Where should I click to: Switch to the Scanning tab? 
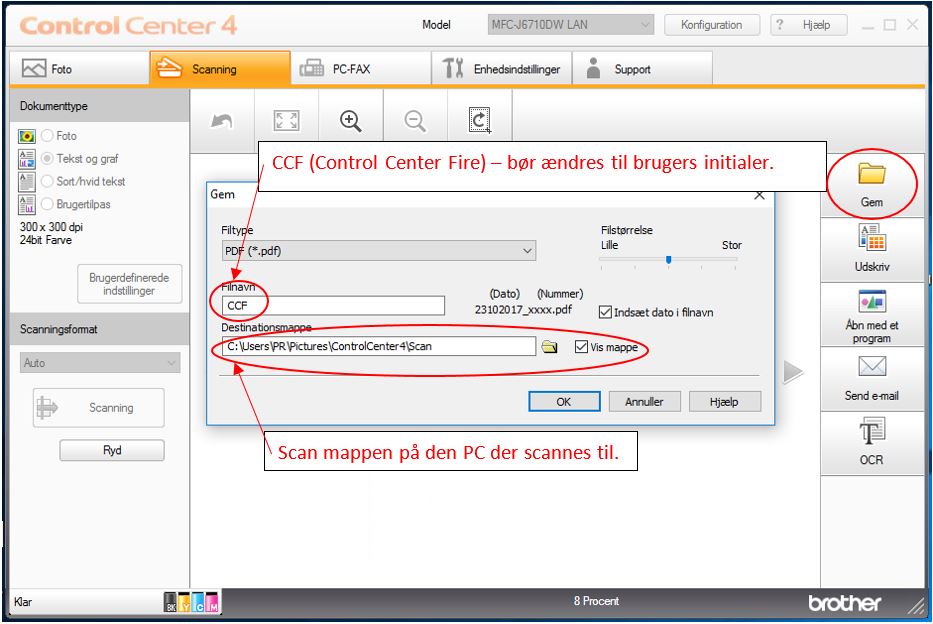[220, 69]
